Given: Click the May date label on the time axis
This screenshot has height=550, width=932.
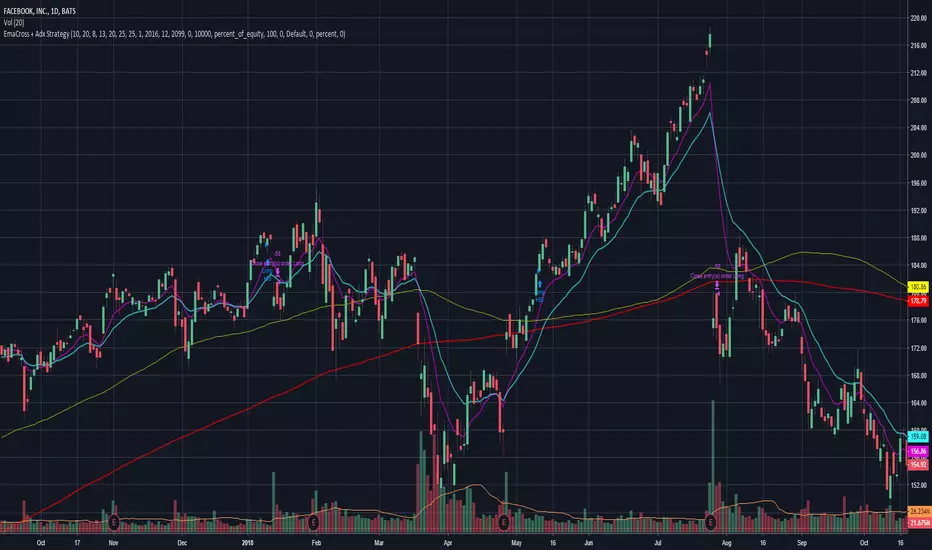Looking at the screenshot, I should point(516,542).
